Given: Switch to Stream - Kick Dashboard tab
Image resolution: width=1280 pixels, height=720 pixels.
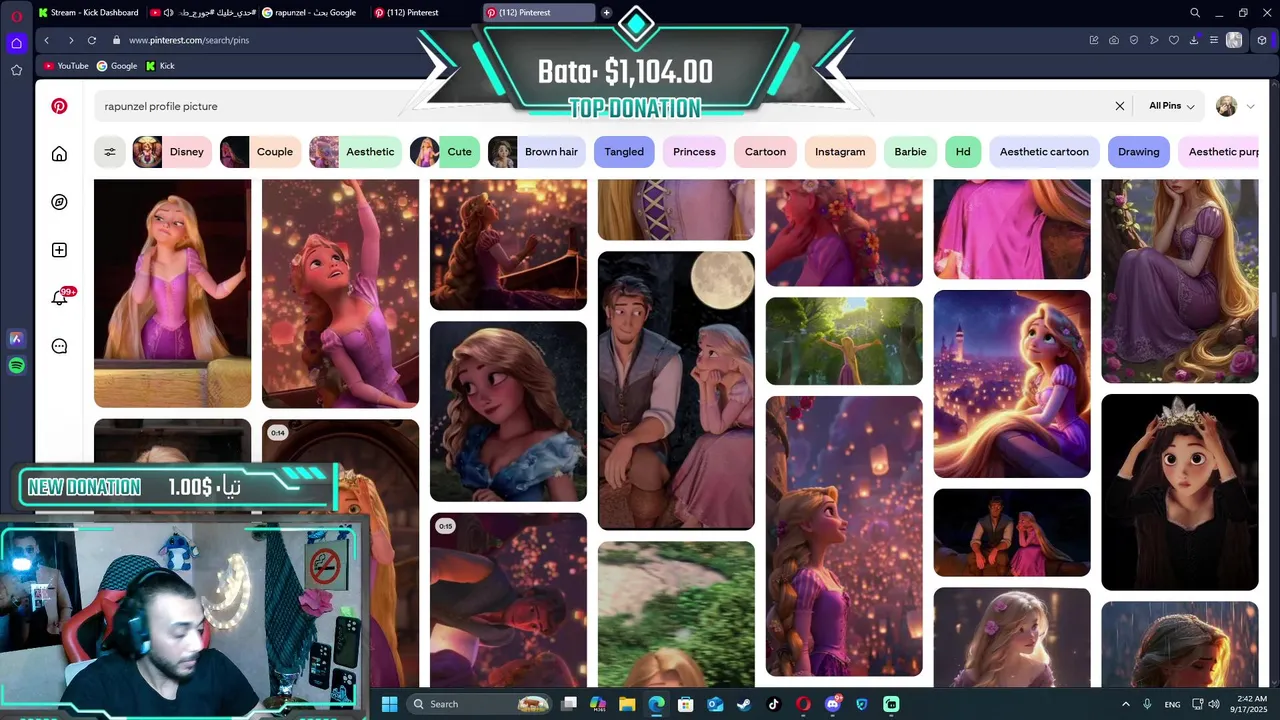Looking at the screenshot, I should point(88,13).
